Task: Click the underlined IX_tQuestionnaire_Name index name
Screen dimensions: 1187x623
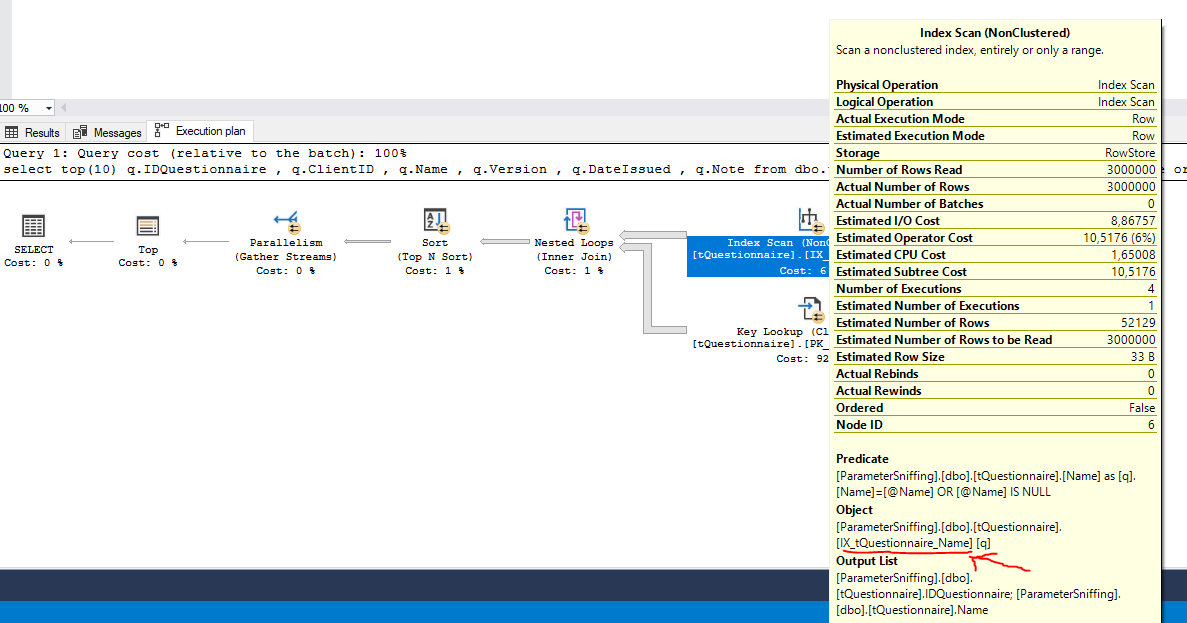Action: click(905, 542)
